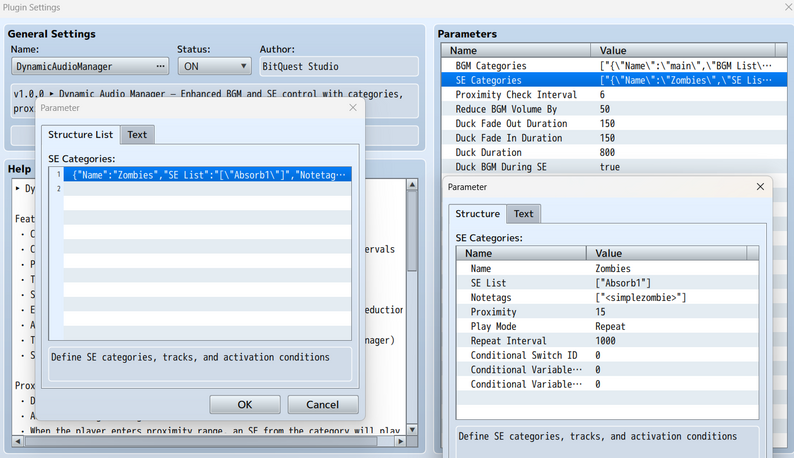
Task: Select the Proximity 15 row
Action: (x=607, y=312)
